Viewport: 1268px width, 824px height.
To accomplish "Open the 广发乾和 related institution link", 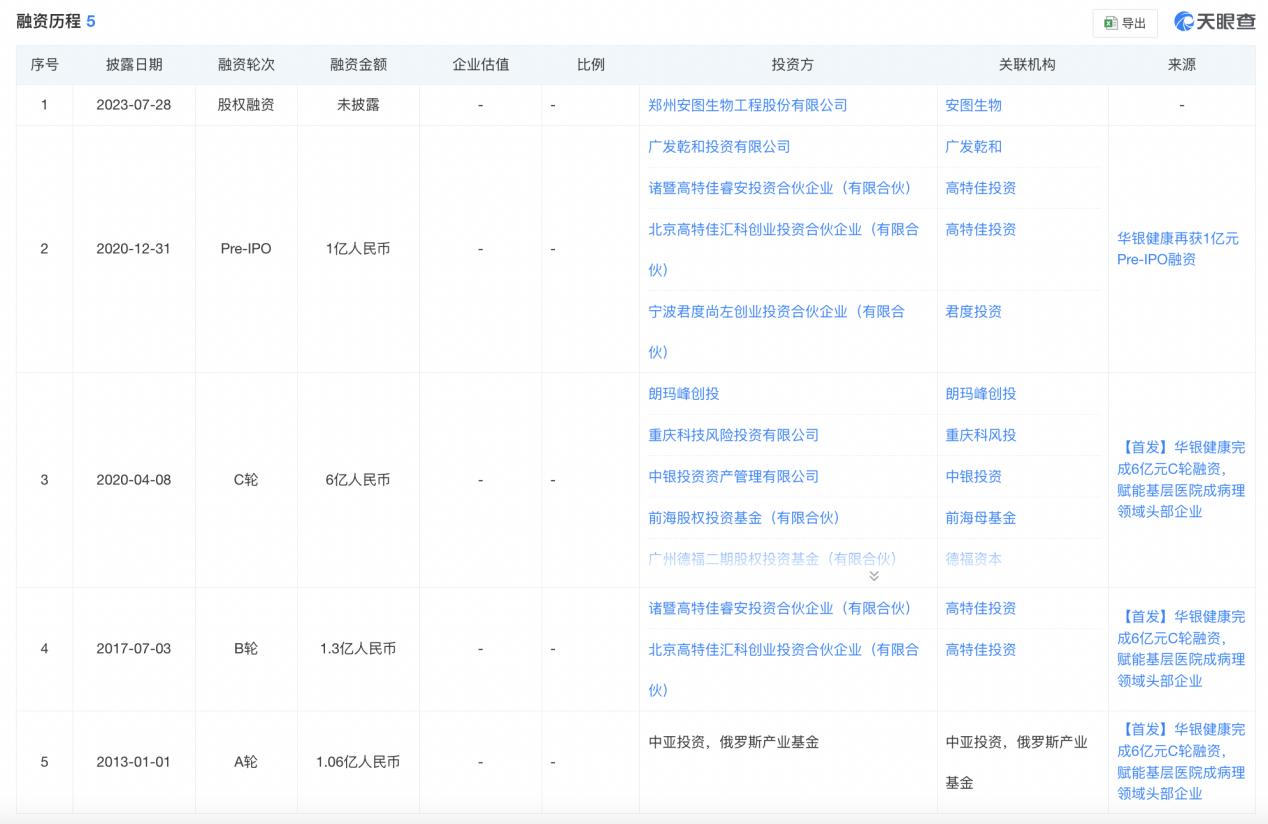I will 973,146.
